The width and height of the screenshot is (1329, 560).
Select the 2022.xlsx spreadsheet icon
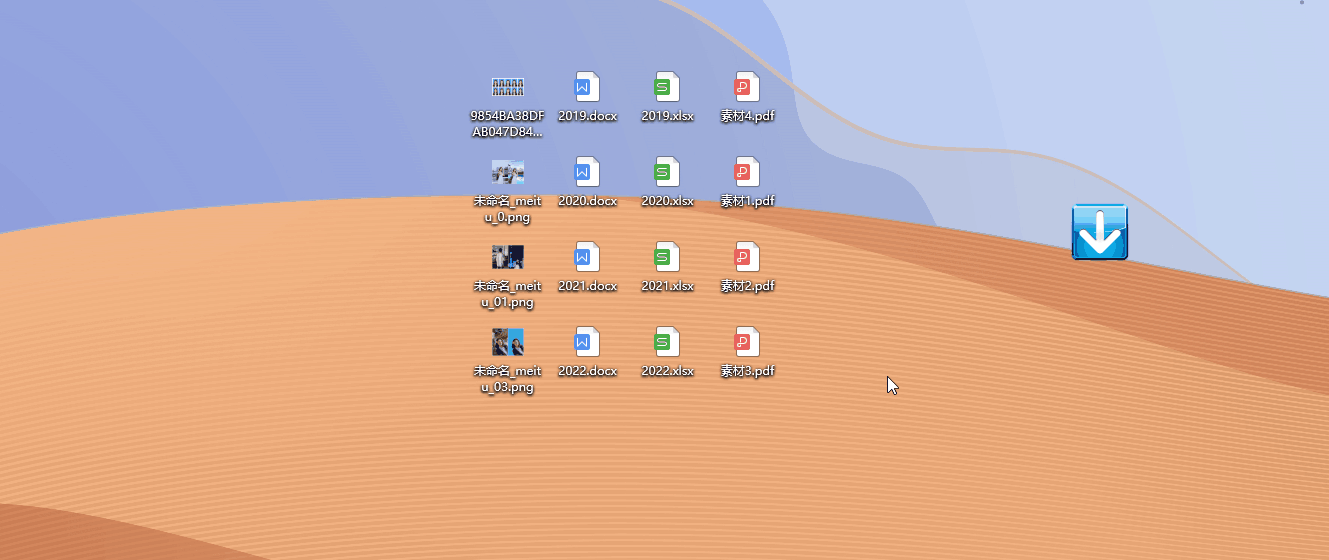(x=667, y=342)
